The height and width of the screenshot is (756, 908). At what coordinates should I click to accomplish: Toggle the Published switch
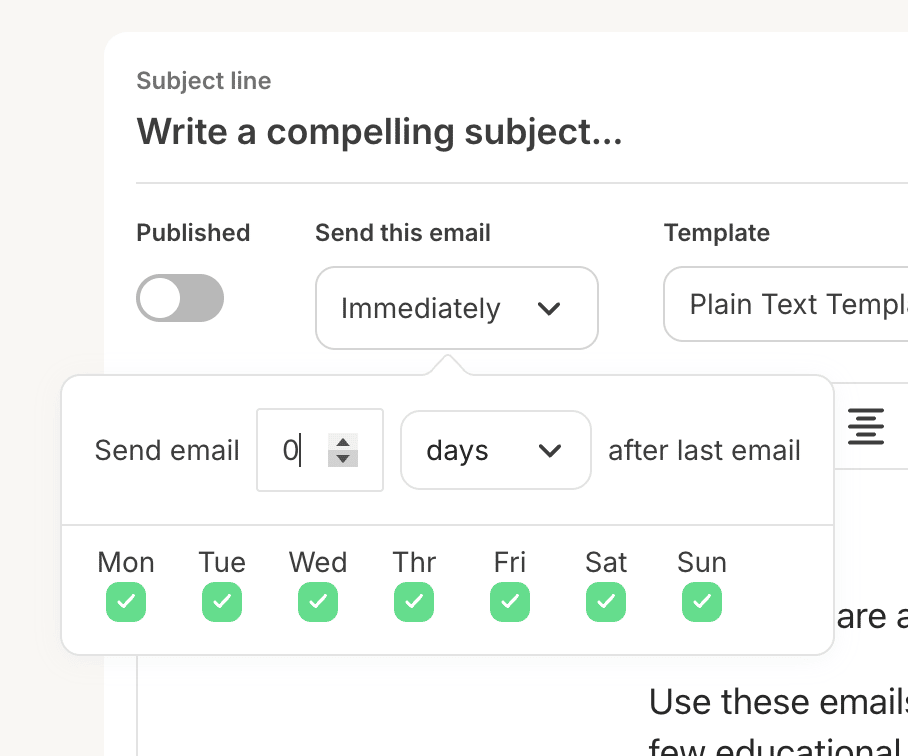click(x=180, y=298)
